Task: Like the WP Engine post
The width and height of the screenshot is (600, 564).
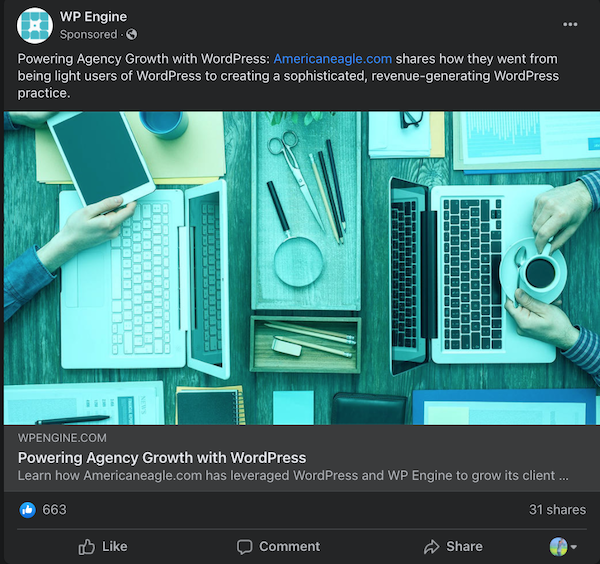Action: (x=103, y=546)
